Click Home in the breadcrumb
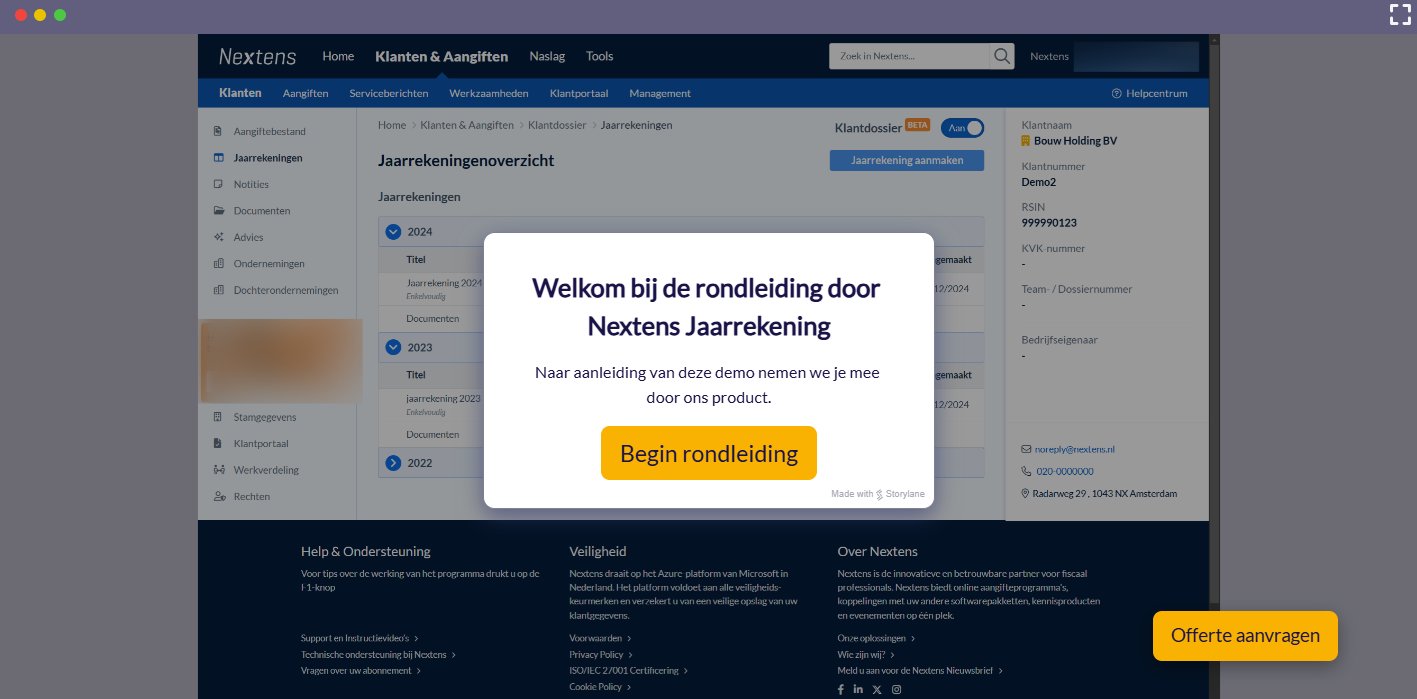 [392, 125]
